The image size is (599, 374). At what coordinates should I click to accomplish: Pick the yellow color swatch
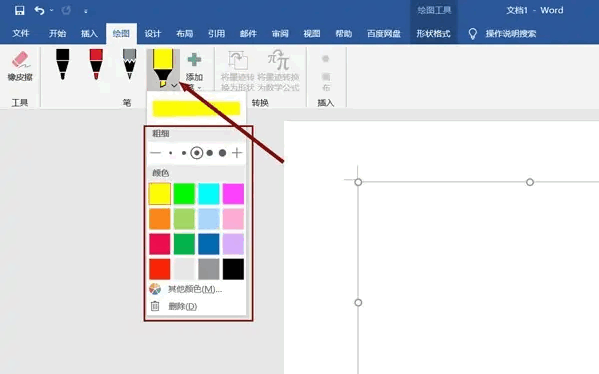click(x=160, y=194)
